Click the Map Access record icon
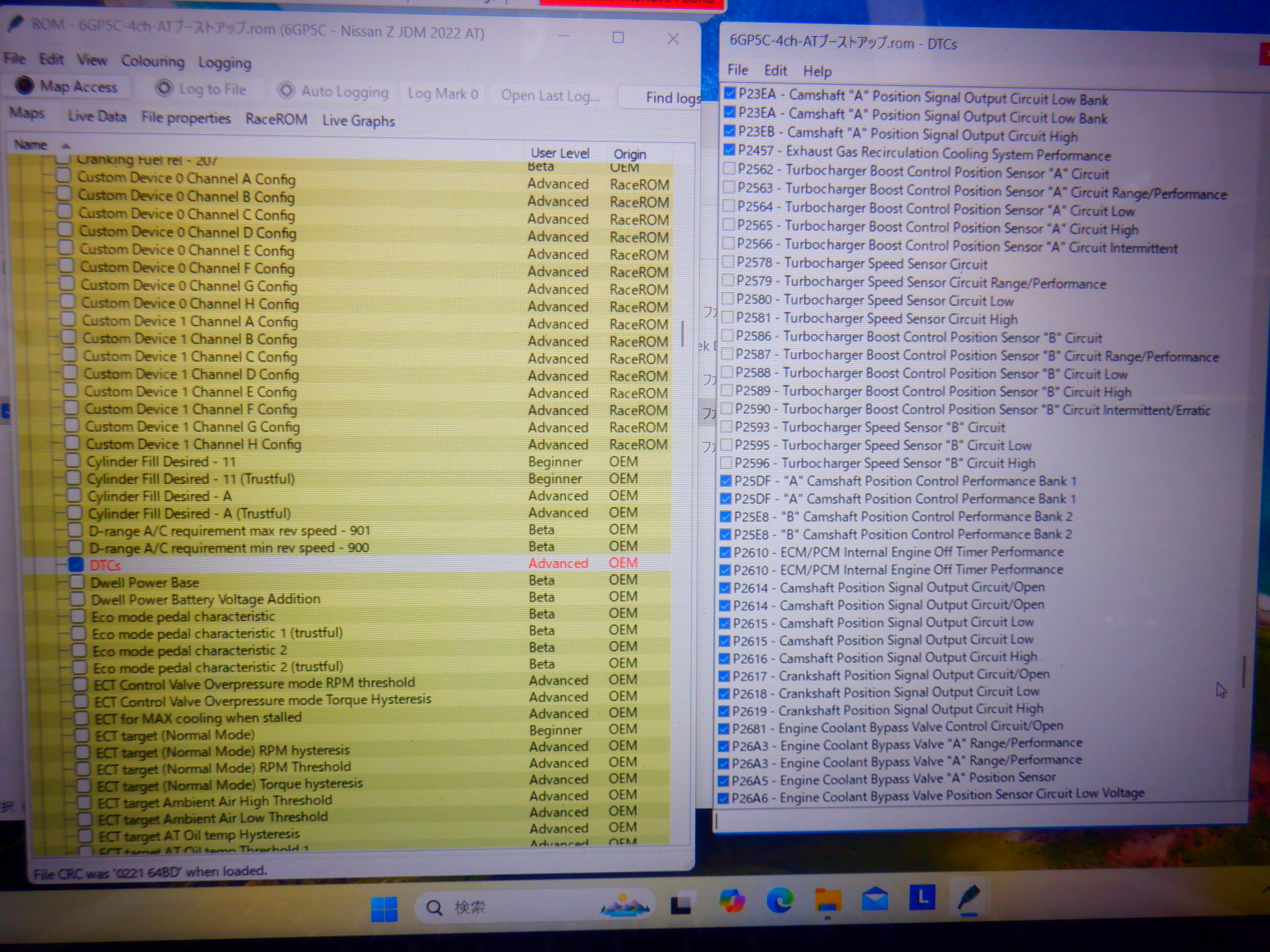Image resolution: width=1270 pixels, height=952 pixels. click(24, 85)
